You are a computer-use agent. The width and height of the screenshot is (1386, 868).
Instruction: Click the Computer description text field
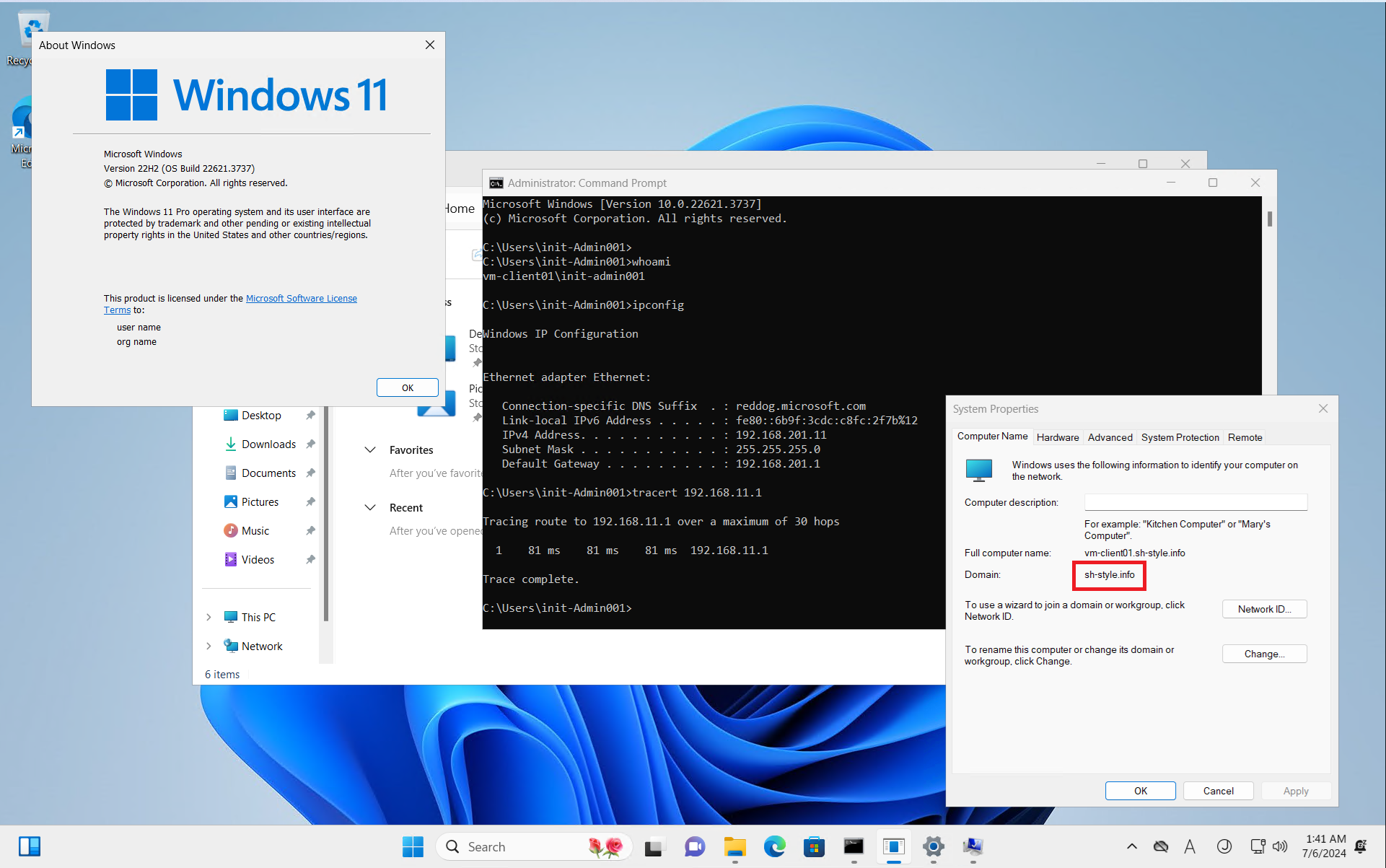pos(1195,502)
